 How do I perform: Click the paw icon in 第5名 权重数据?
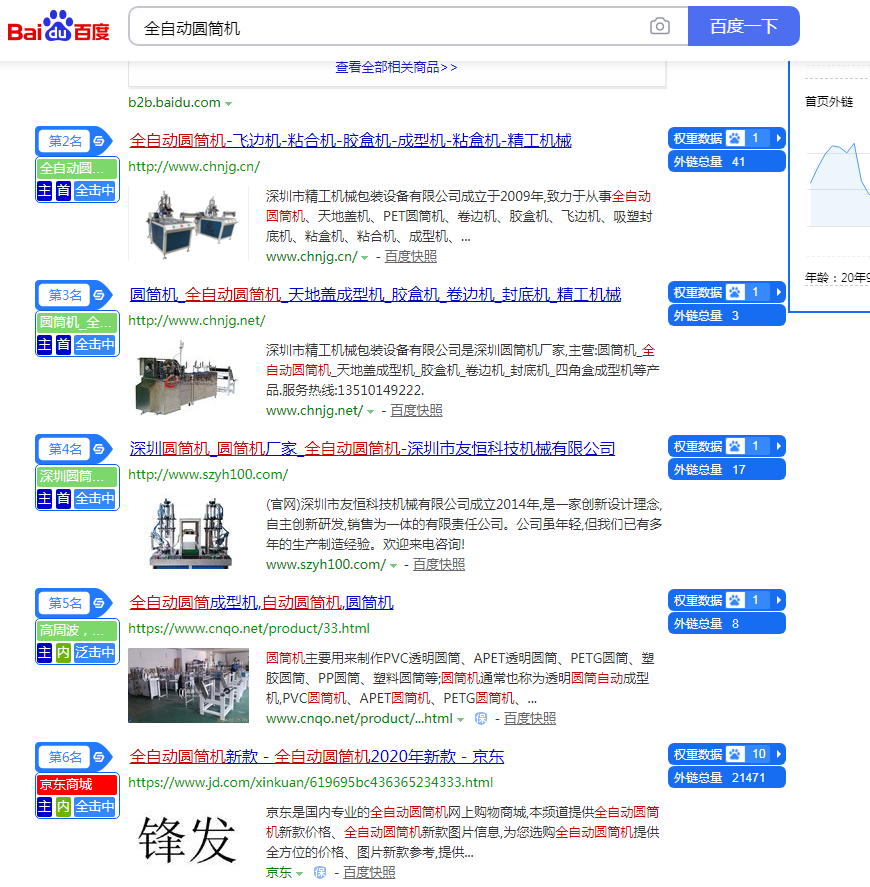(x=735, y=600)
